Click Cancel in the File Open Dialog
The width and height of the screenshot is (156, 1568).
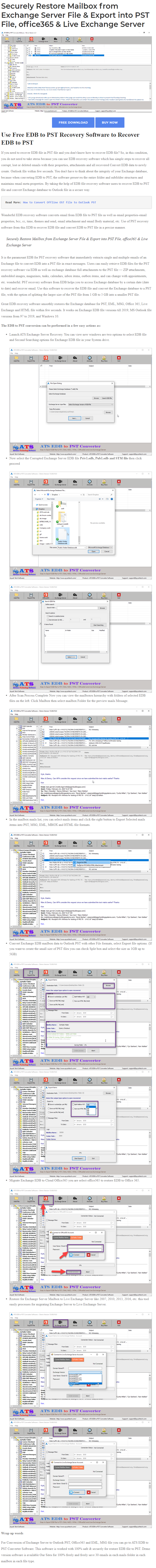tap(87, 418)
